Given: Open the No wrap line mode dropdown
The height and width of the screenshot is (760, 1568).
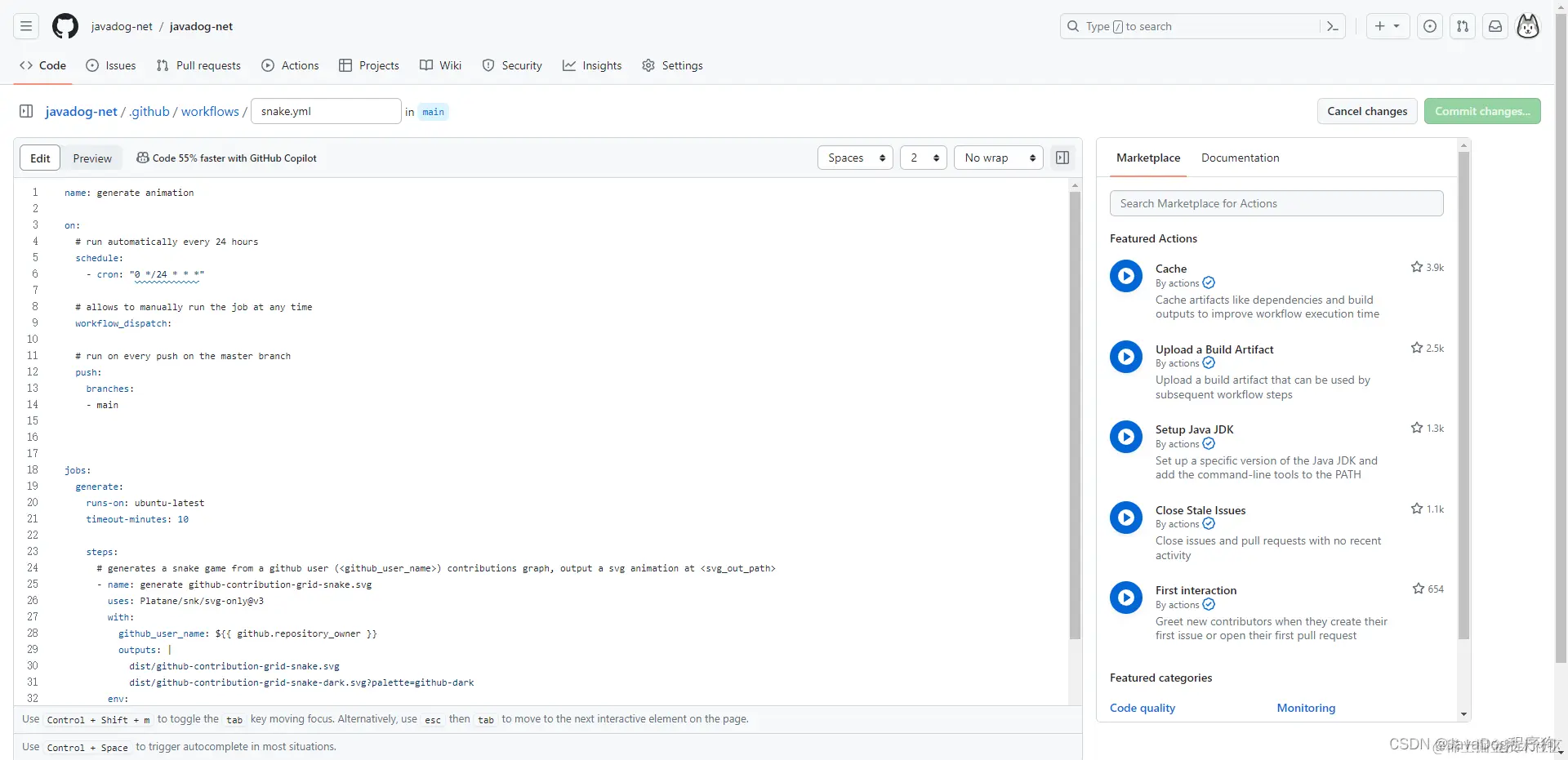Looking at the screenshot, I should click(999, 158).
